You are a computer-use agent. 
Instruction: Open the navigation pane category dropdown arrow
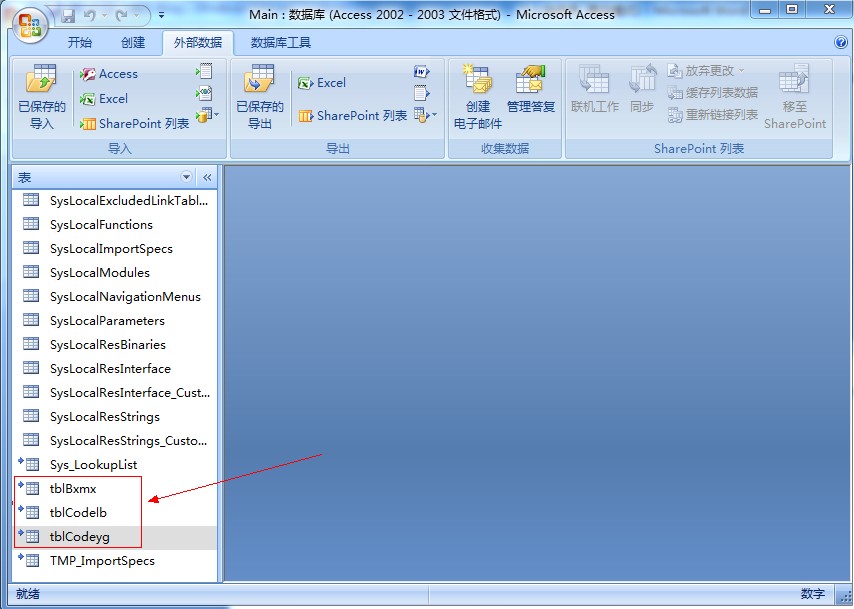point(186,177)
